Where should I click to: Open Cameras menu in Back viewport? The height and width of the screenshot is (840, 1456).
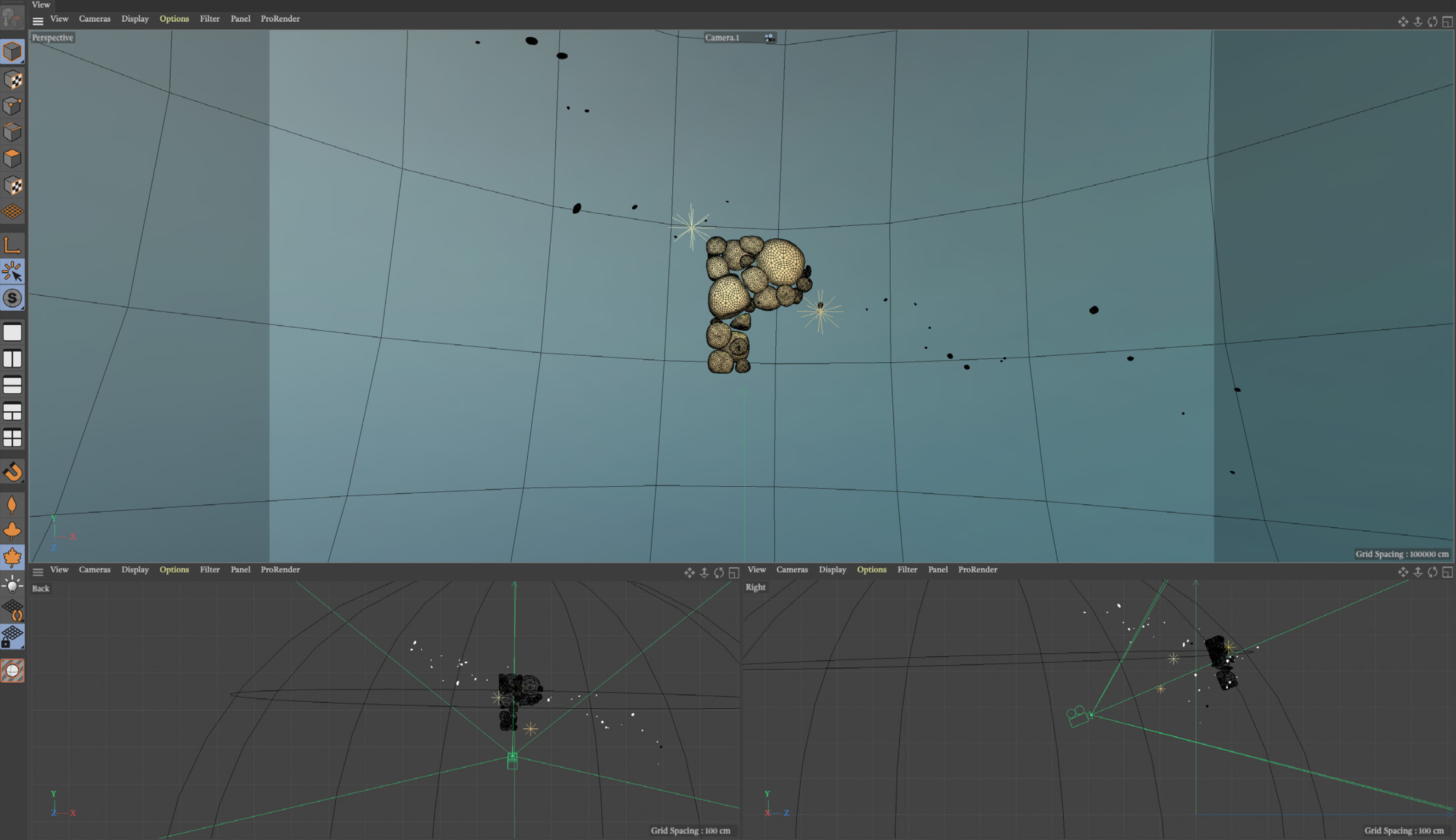(x=94, y=569)
